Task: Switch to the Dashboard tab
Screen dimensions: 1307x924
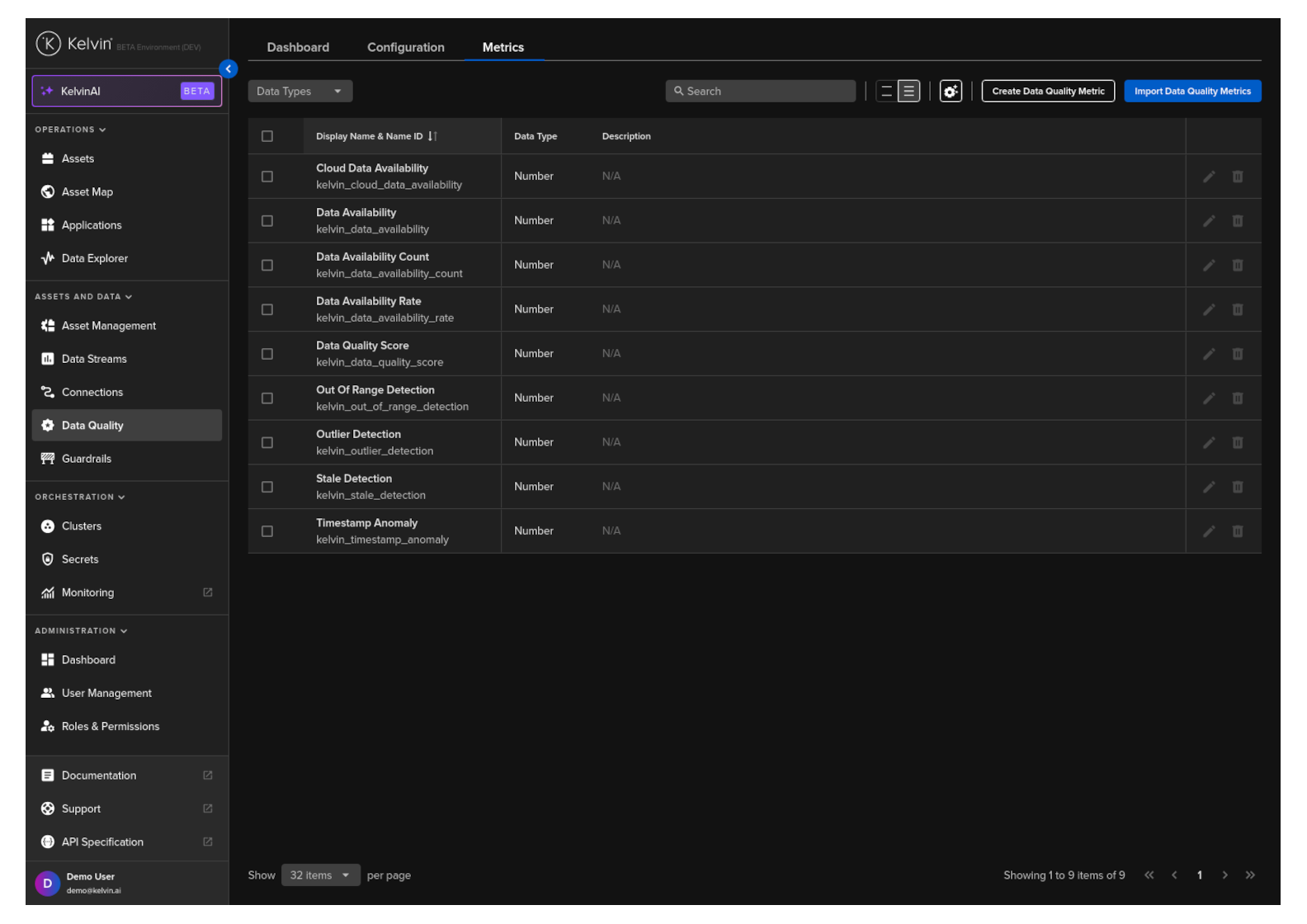Action: 298,48
